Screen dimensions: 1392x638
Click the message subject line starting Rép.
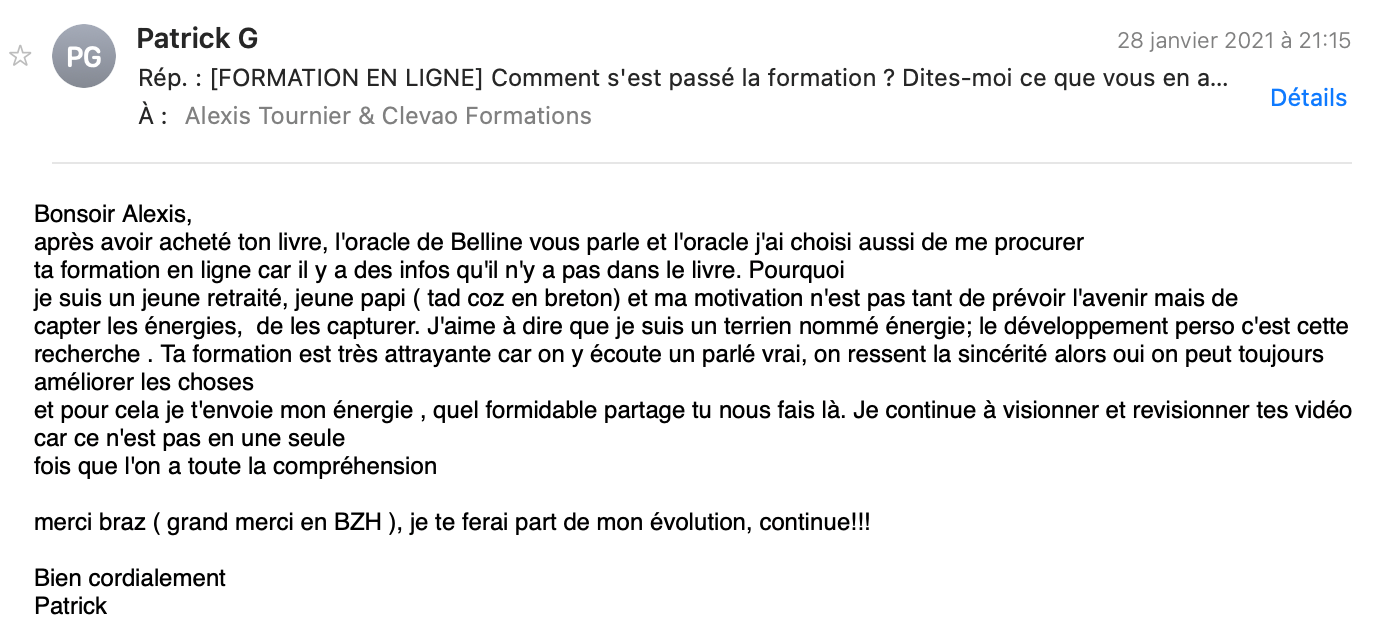point(683,78)
